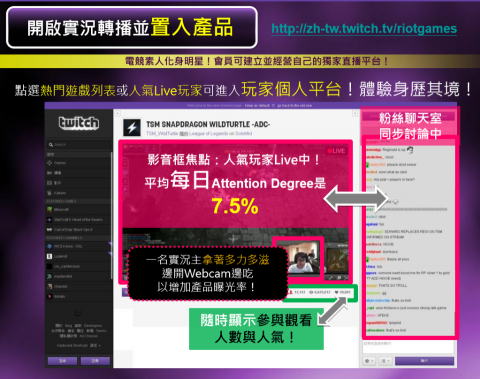Click the webcam picture-in-picture thumbnail
This screenshot has height=379, width=480.
point(304,257)
